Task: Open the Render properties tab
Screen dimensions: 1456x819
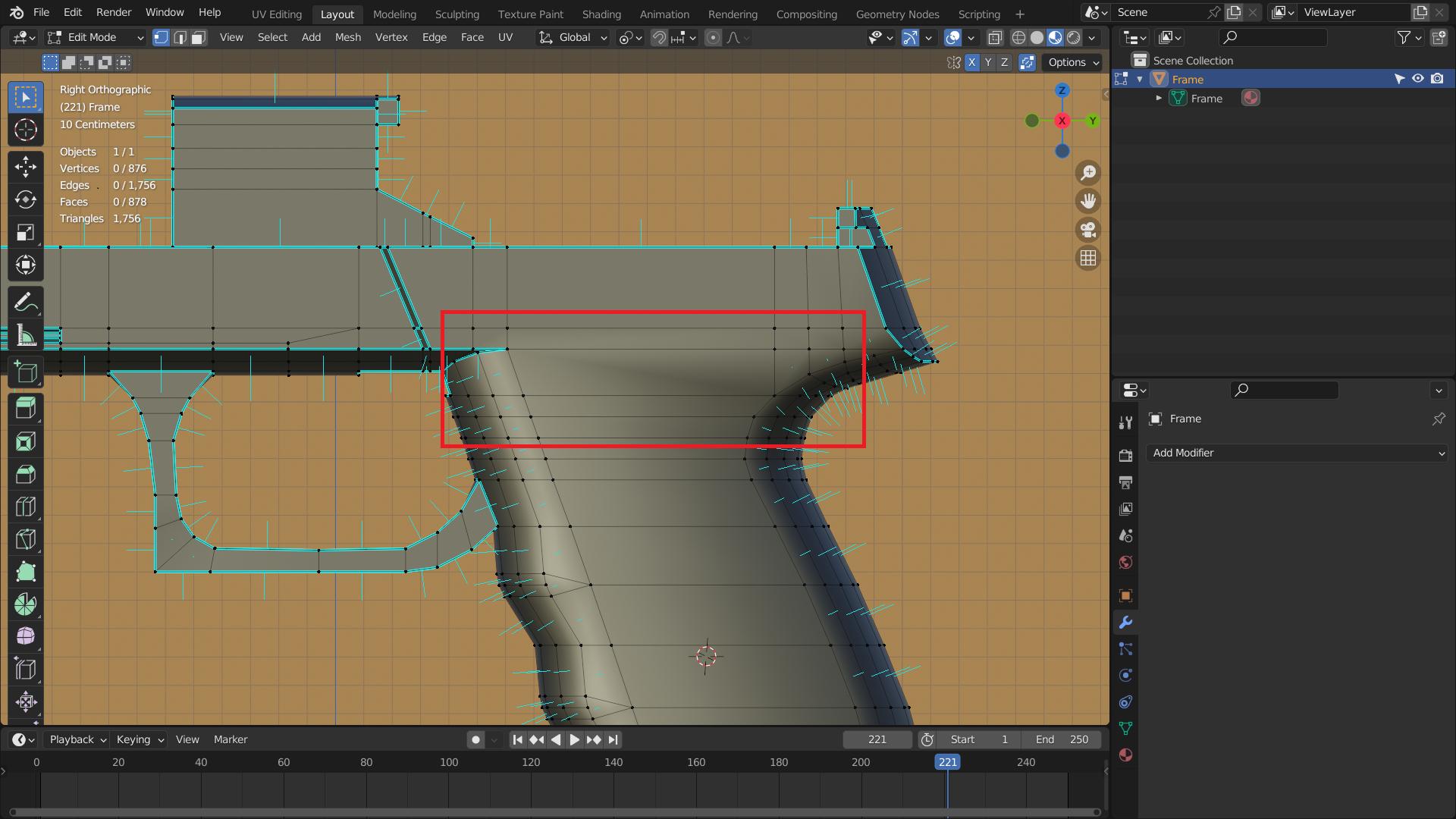Action: coord(1125,455)
